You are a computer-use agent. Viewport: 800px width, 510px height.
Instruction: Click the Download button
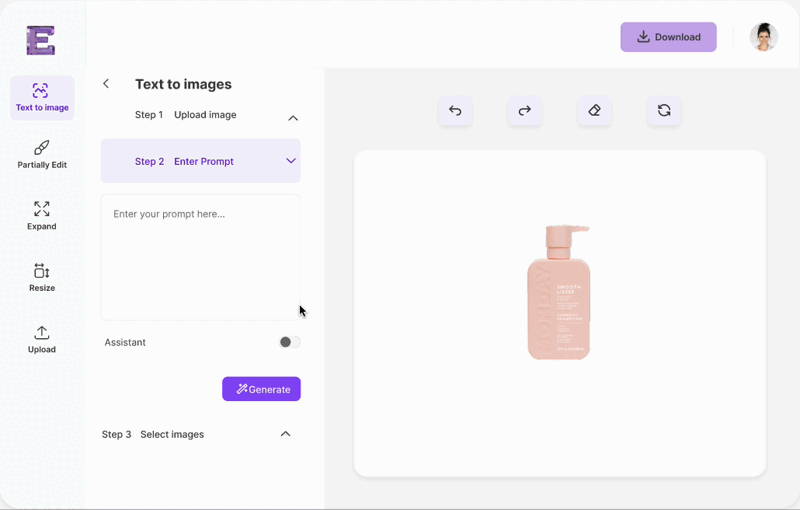point(668,37)
